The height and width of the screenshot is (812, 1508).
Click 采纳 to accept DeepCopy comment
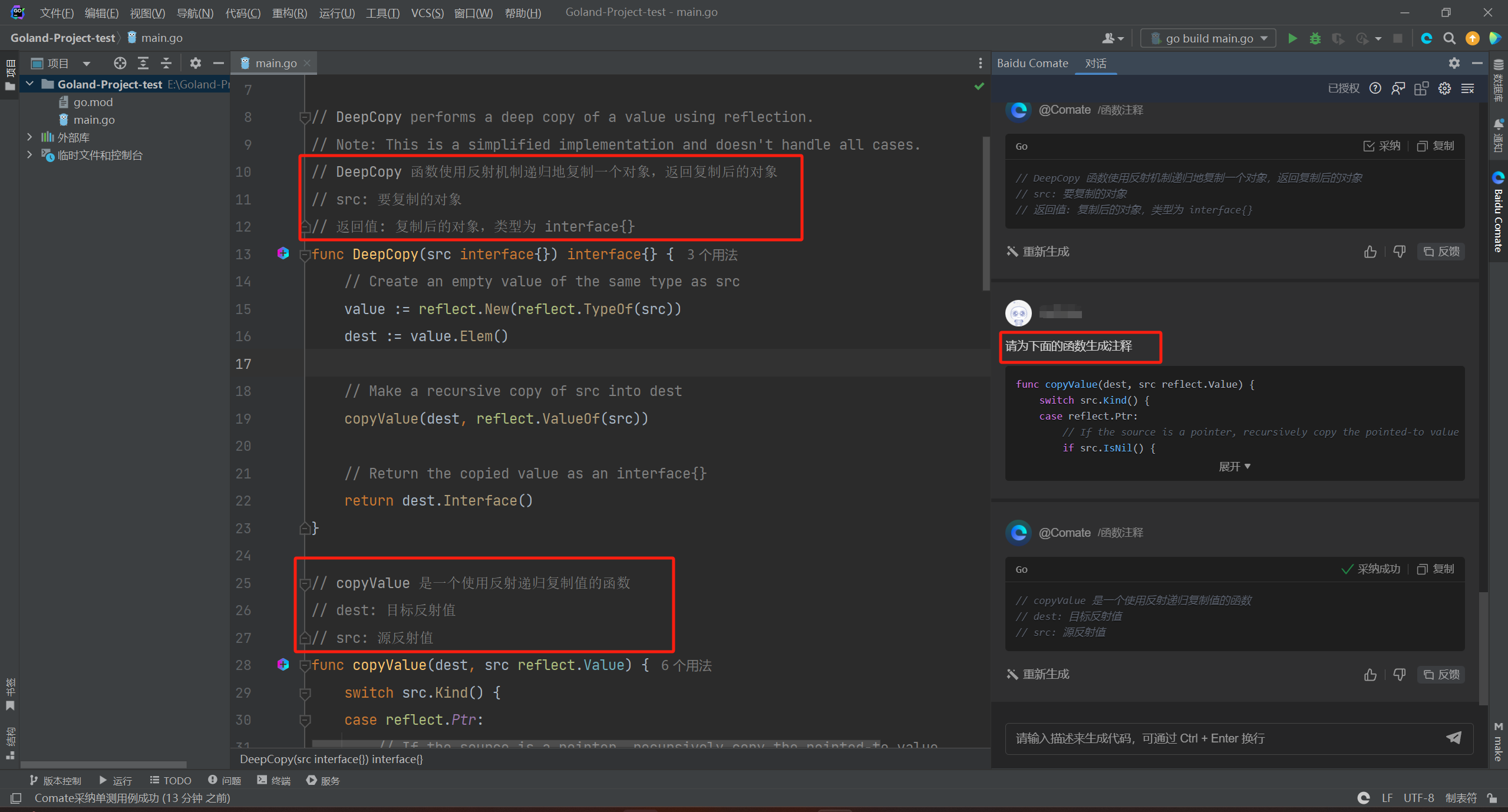point(1382,146)
